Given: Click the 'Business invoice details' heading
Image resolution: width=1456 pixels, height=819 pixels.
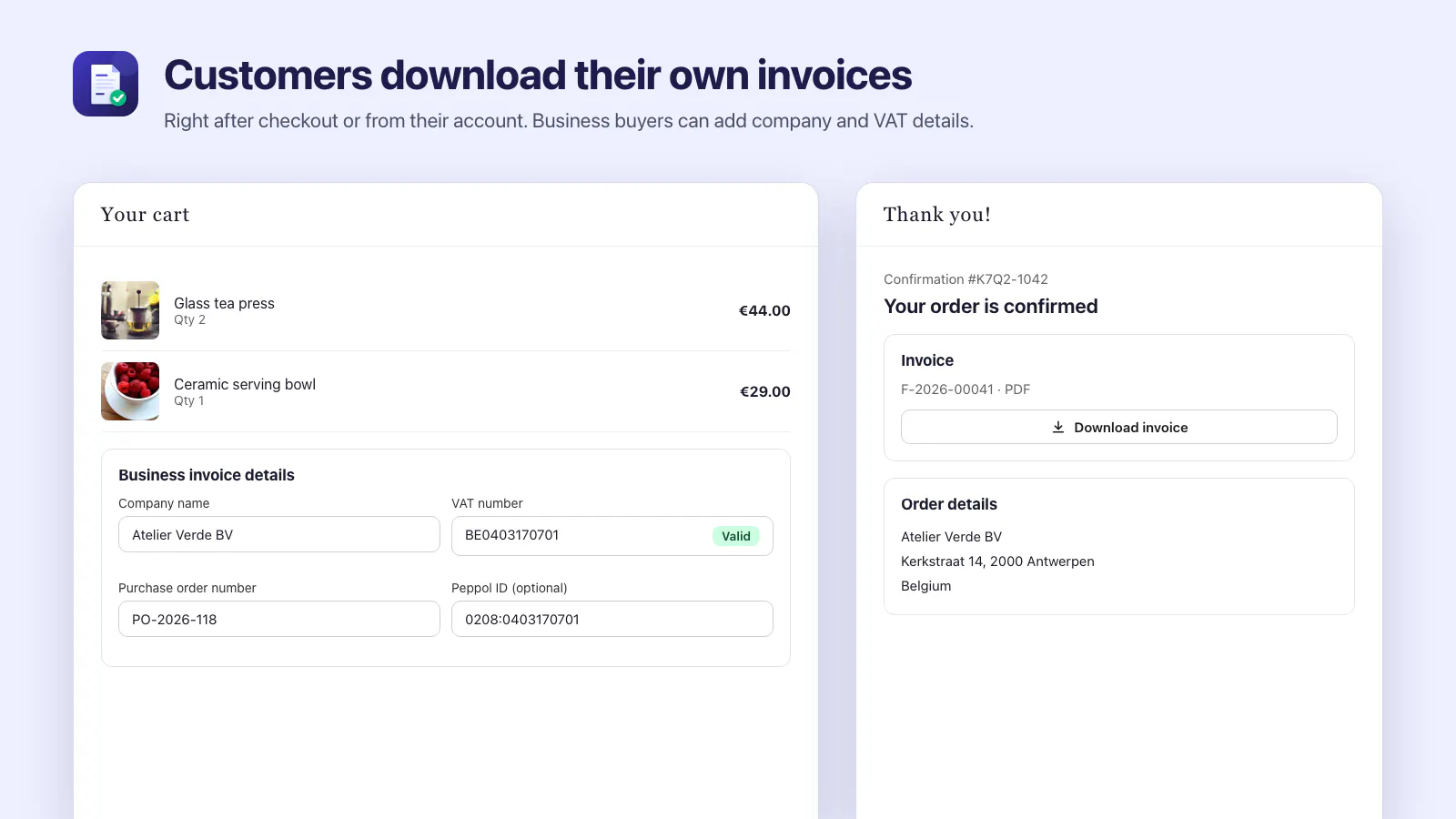Looking at the screenshot, I should (207, 475).
